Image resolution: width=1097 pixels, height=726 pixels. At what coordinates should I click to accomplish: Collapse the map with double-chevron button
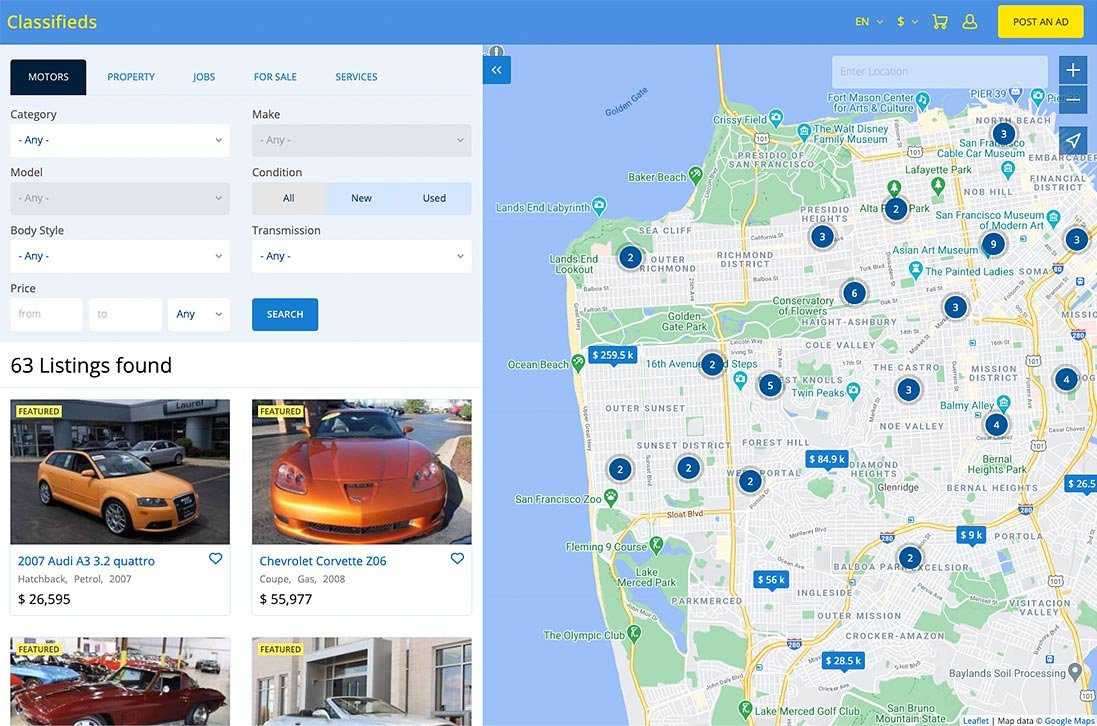click(497, 70)
